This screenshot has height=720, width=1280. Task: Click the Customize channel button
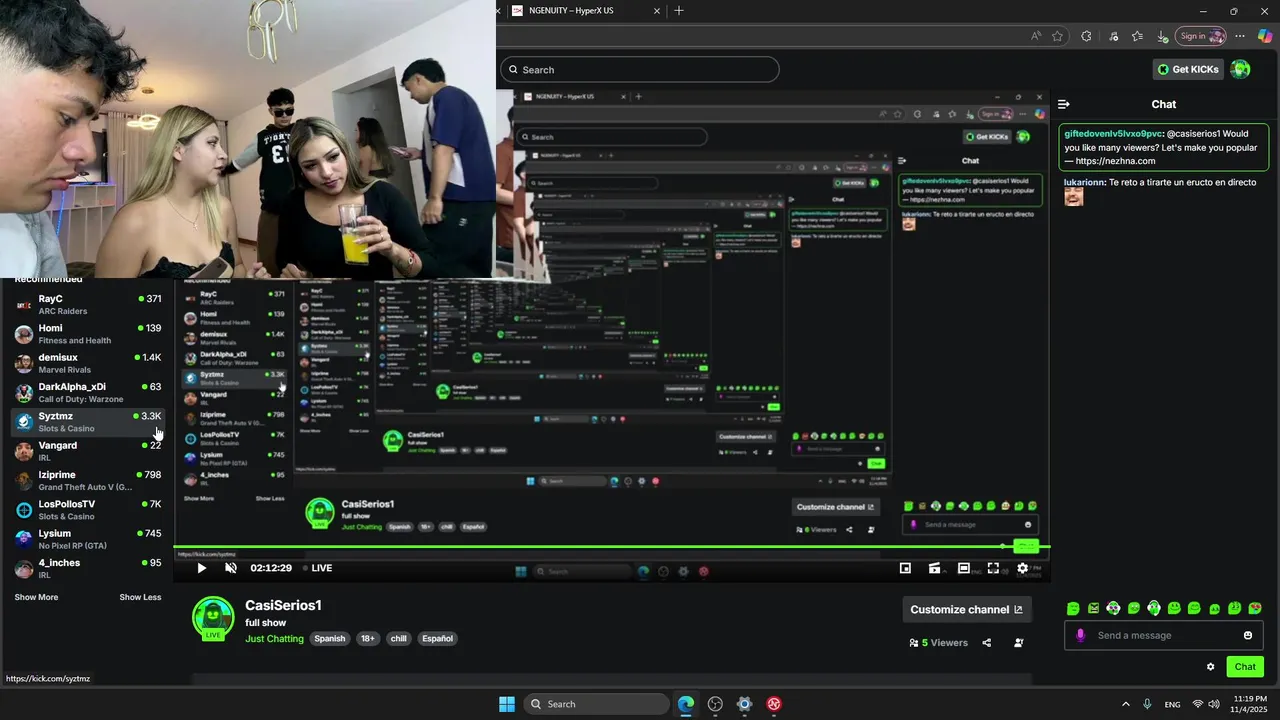tap(966, 609)
